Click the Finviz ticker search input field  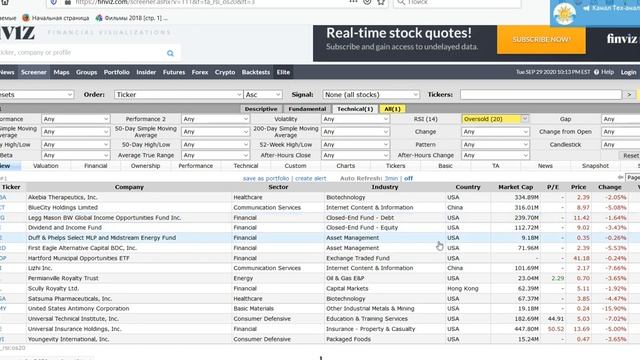click(82, 53)
